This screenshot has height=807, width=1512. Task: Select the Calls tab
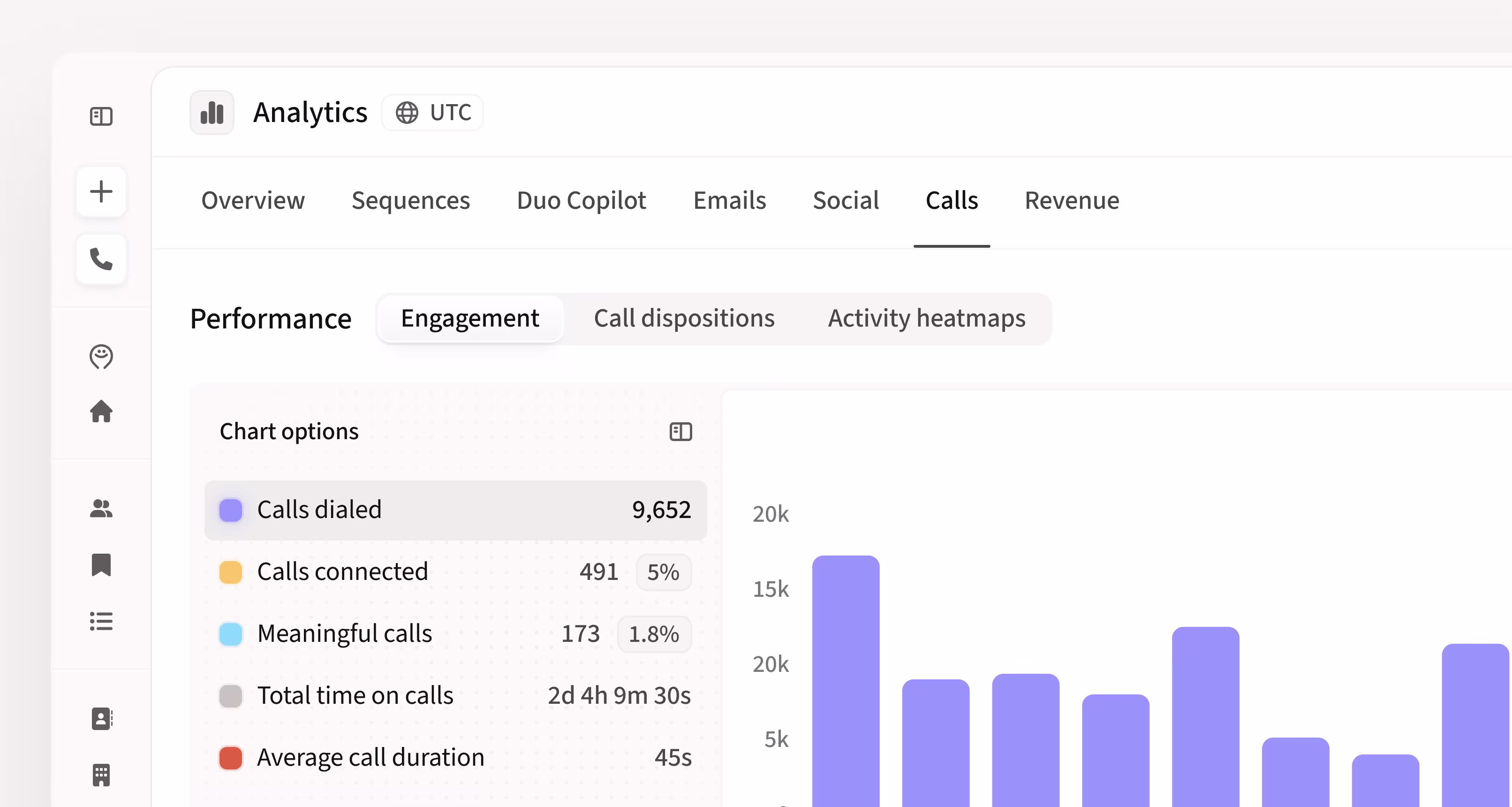pos(952,200)
